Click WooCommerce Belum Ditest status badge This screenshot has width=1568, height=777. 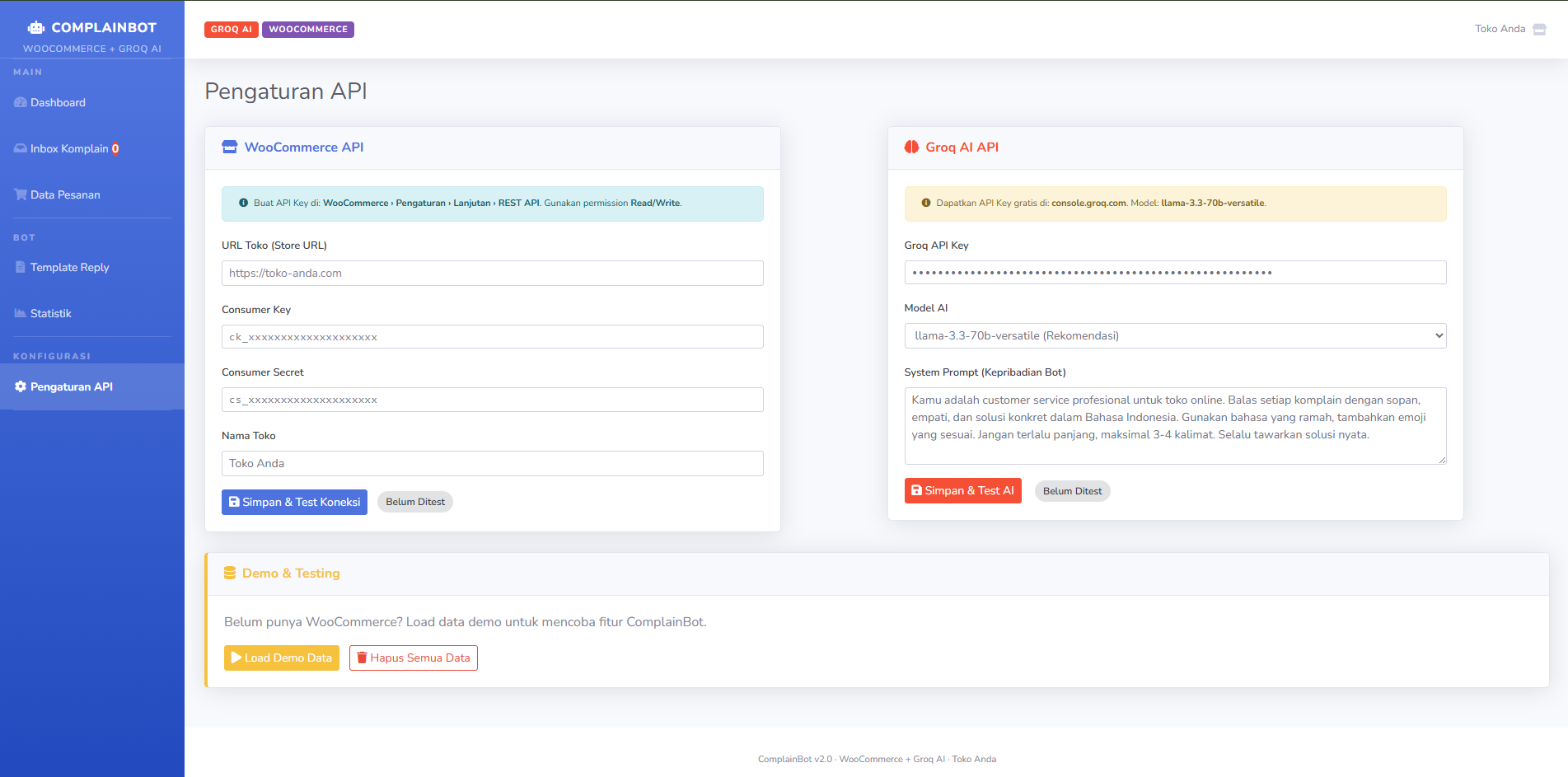(415, 502)
